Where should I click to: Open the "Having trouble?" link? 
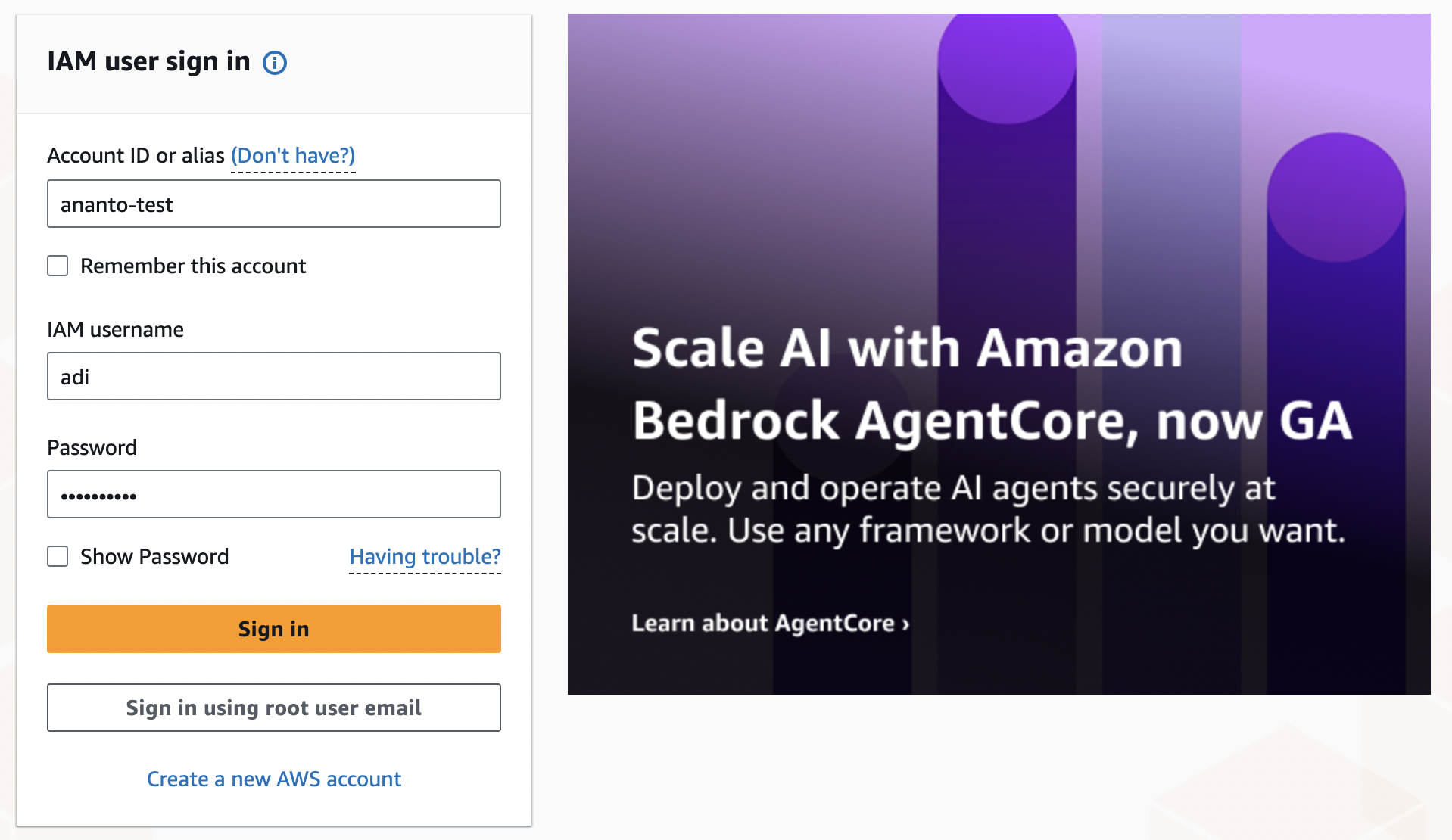[424, 556]
